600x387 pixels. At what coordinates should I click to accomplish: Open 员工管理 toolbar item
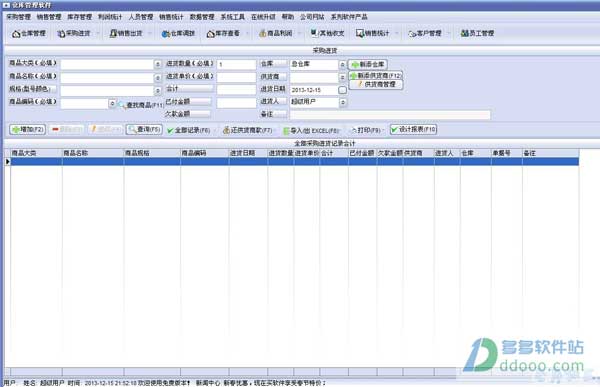tap(477, 34)
